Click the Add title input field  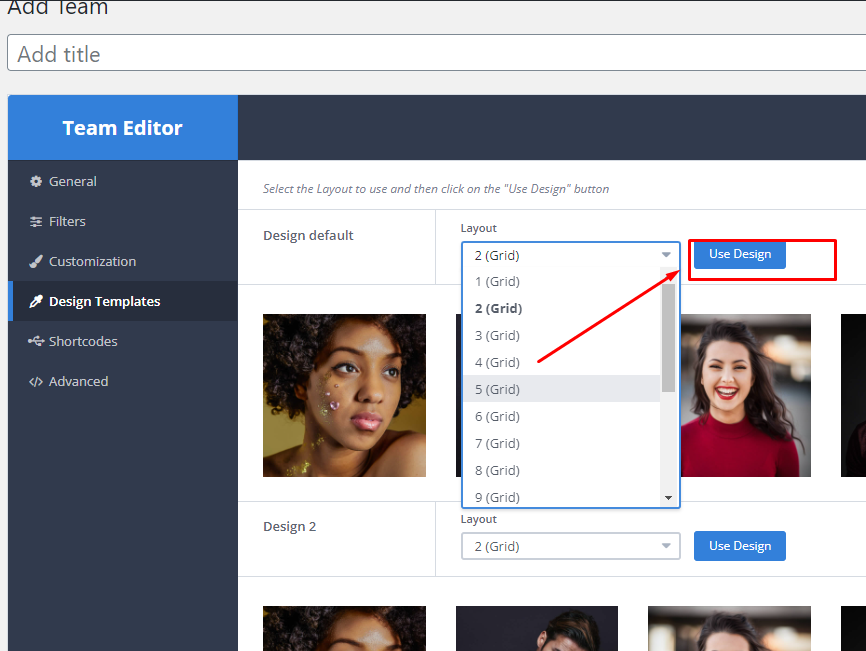pyautogui.click(x=436, y=53)
